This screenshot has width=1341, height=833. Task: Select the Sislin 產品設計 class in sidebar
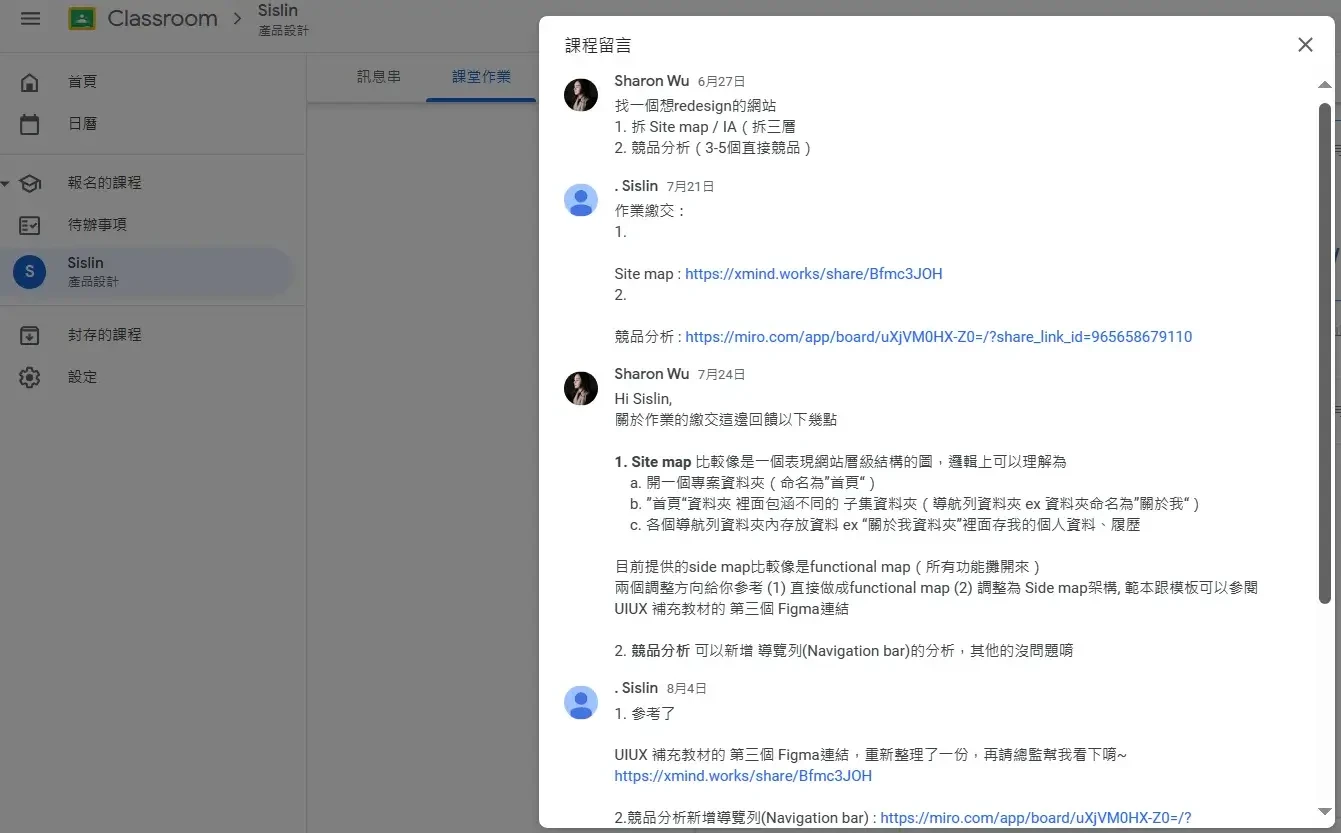[148, 271]
